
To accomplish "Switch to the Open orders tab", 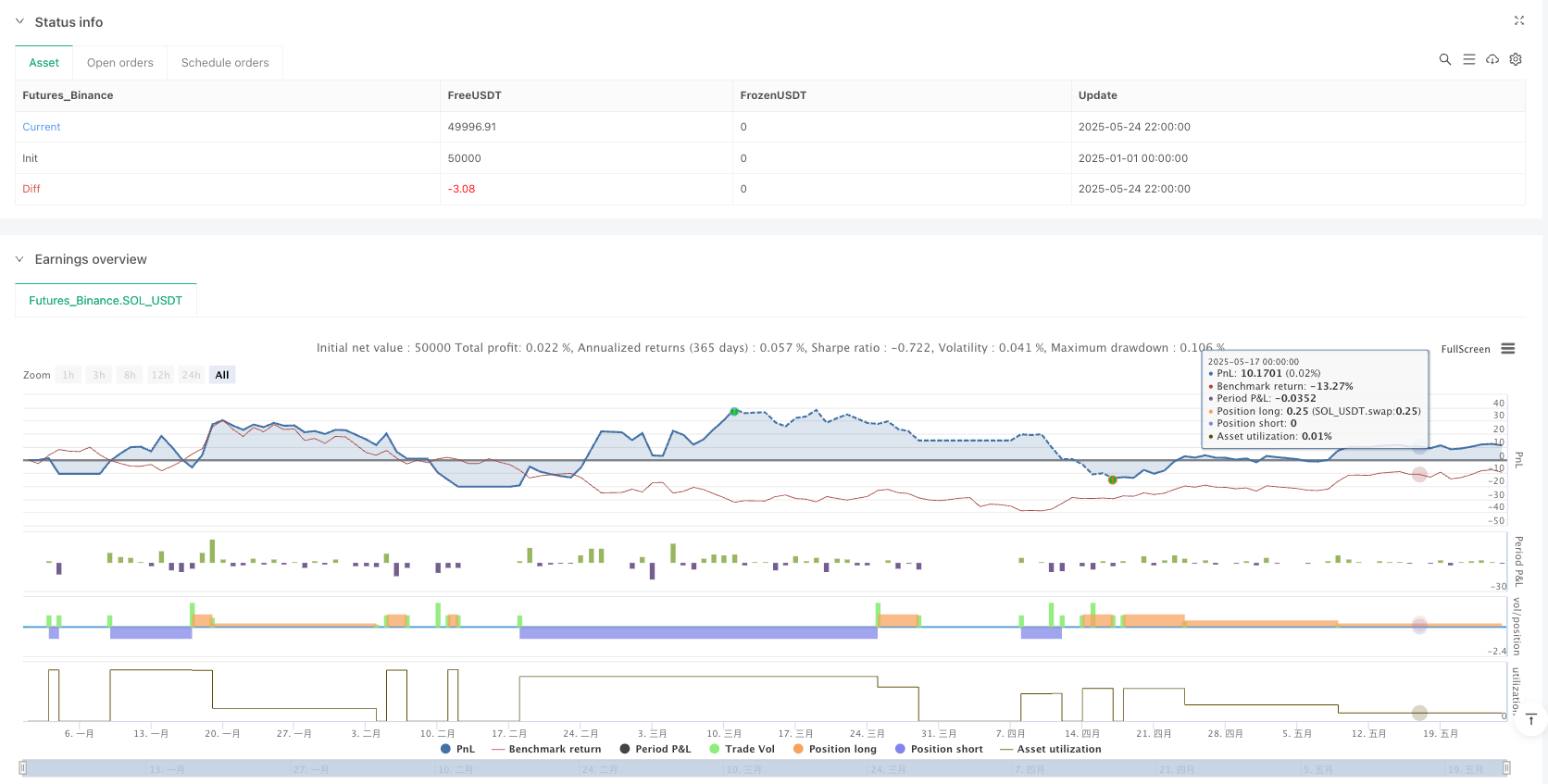I will click(x=120, y=63).
